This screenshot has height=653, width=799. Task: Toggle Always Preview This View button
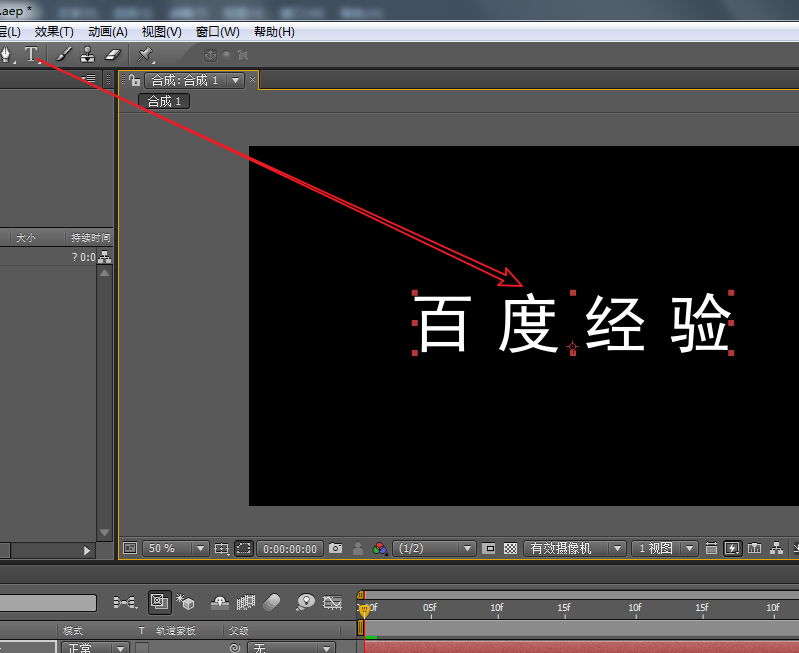click(130, 548)
